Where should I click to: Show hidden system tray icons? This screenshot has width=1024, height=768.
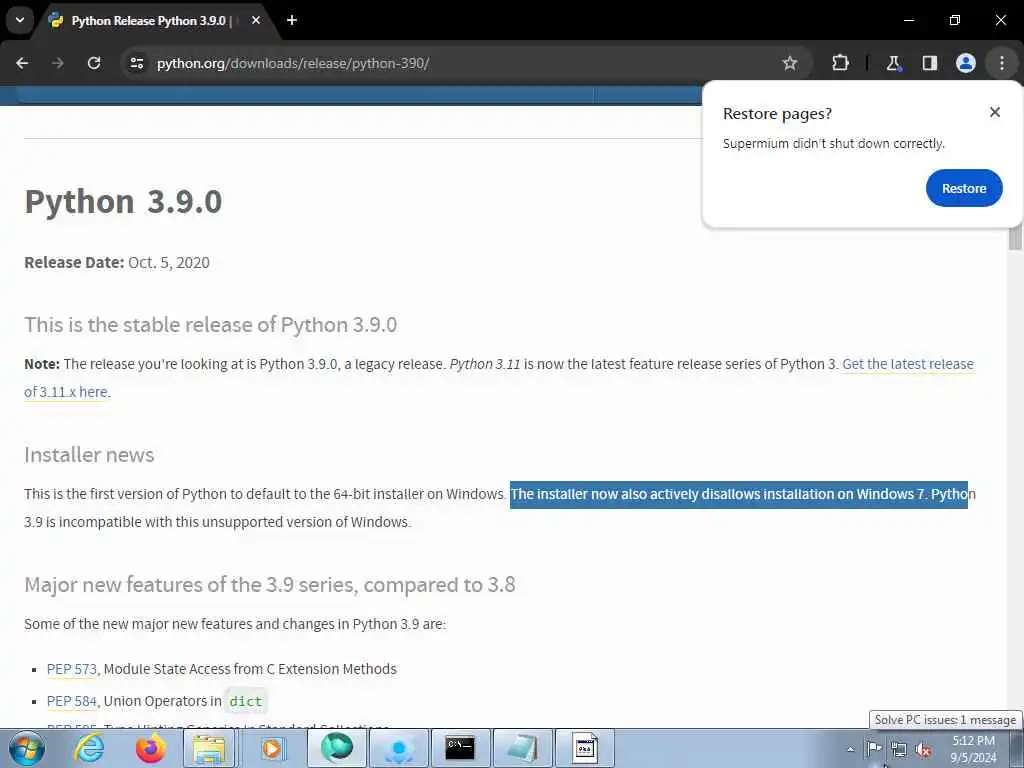tap(850, 749)
